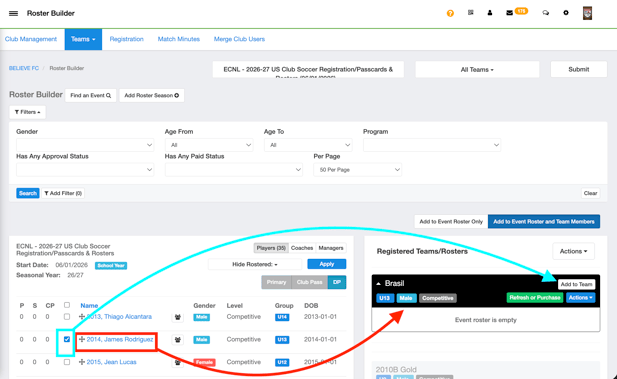Check the box for Jean Lucas
Image resolution: width=617 pixels, height=379 pixels.
coord(67,362)
